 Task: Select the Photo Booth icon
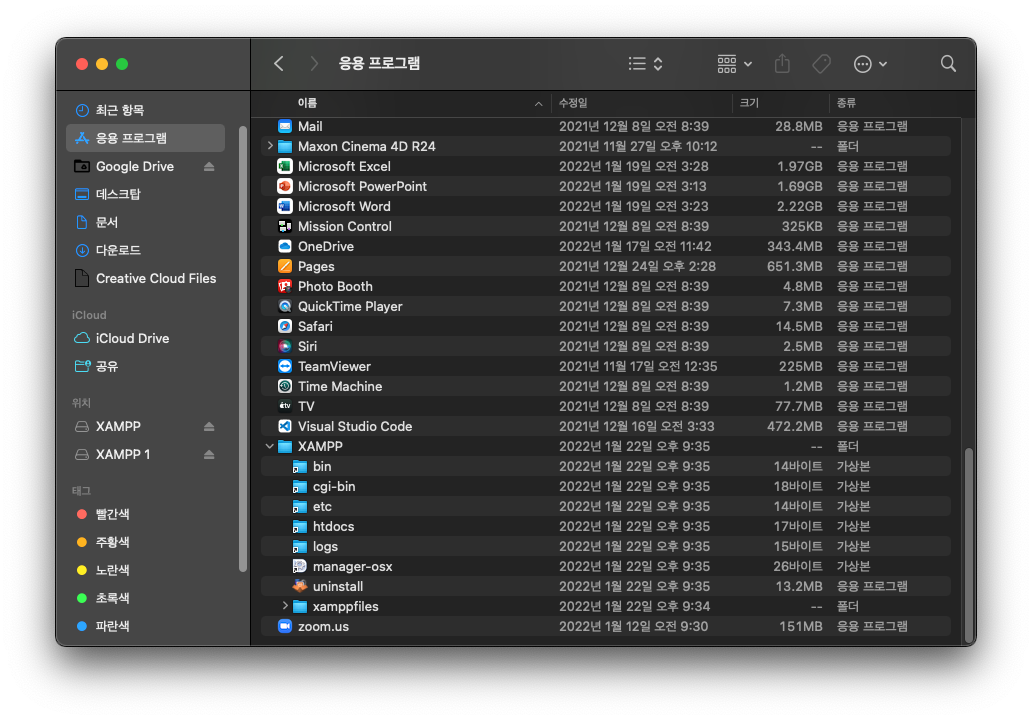coord(285,286)
